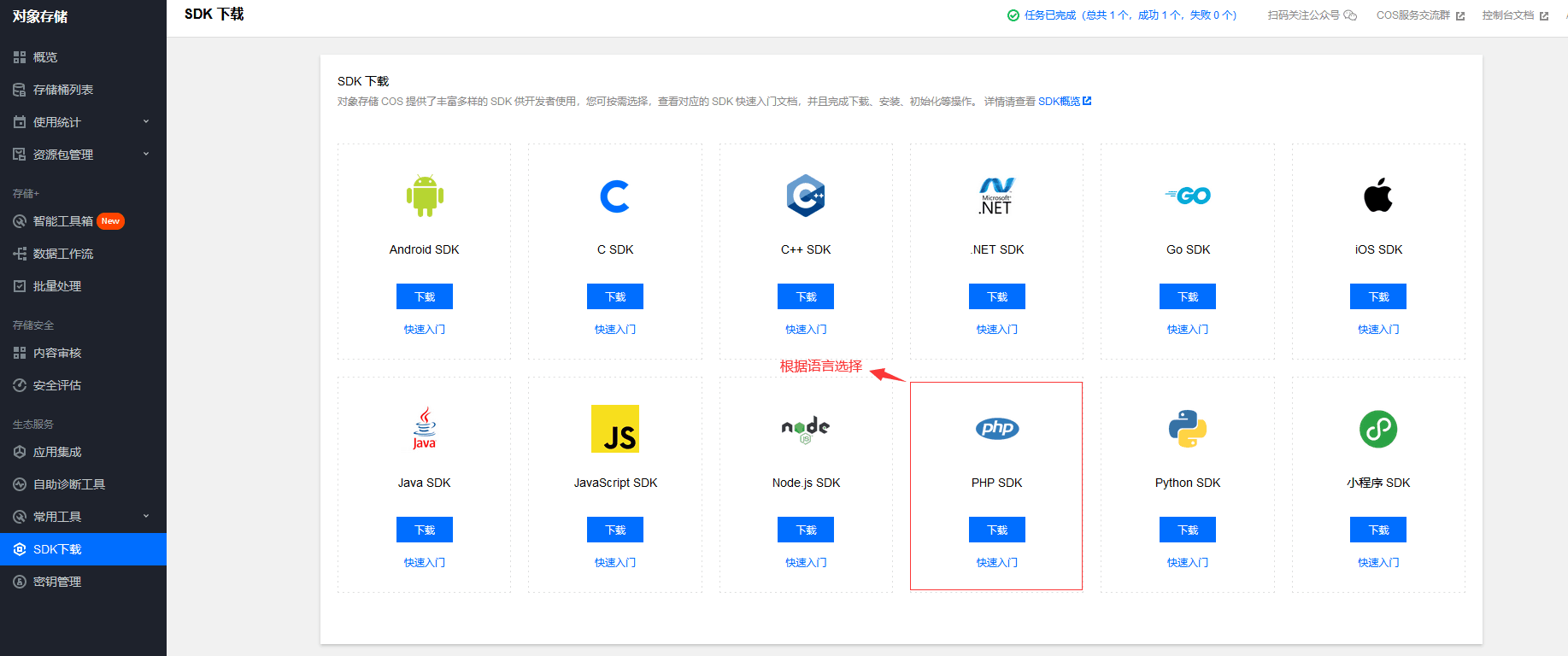The height and width of the screenshot is (656, 1568).
Task: Open 快速入门 for Android SDK
Action: click(x=425, y=329)
